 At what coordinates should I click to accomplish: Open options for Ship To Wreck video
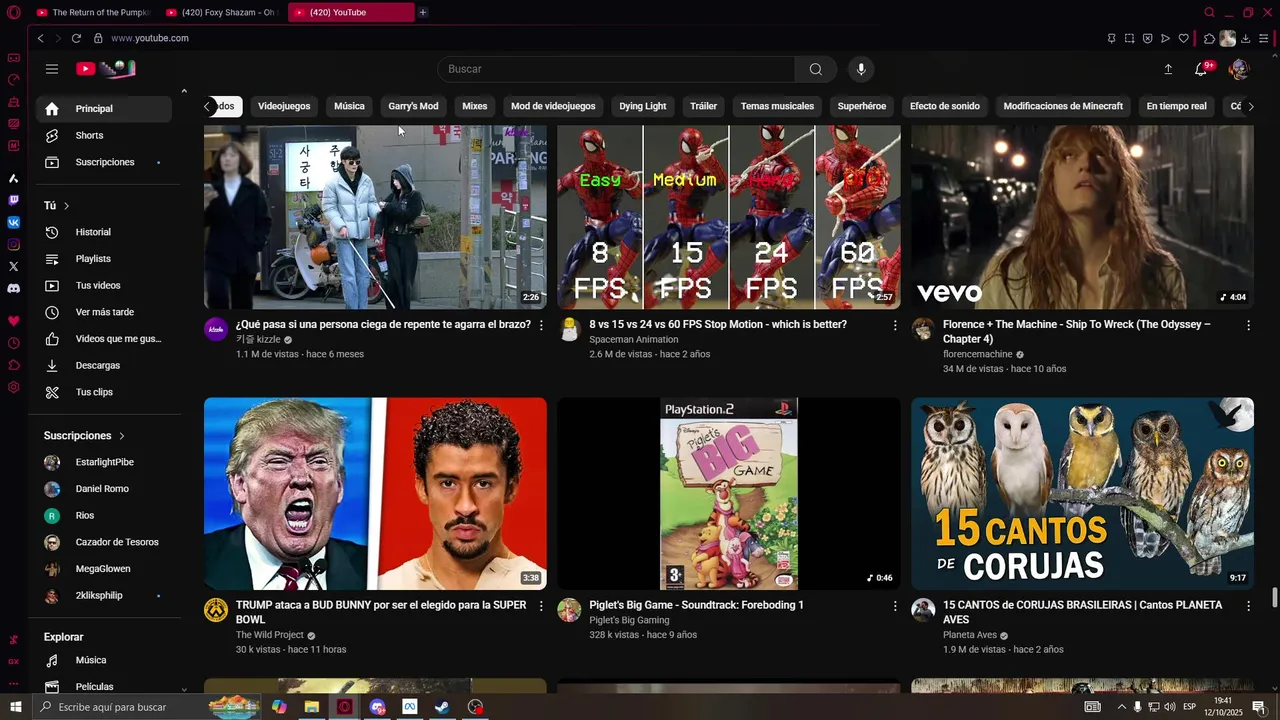pos(1248,325)
